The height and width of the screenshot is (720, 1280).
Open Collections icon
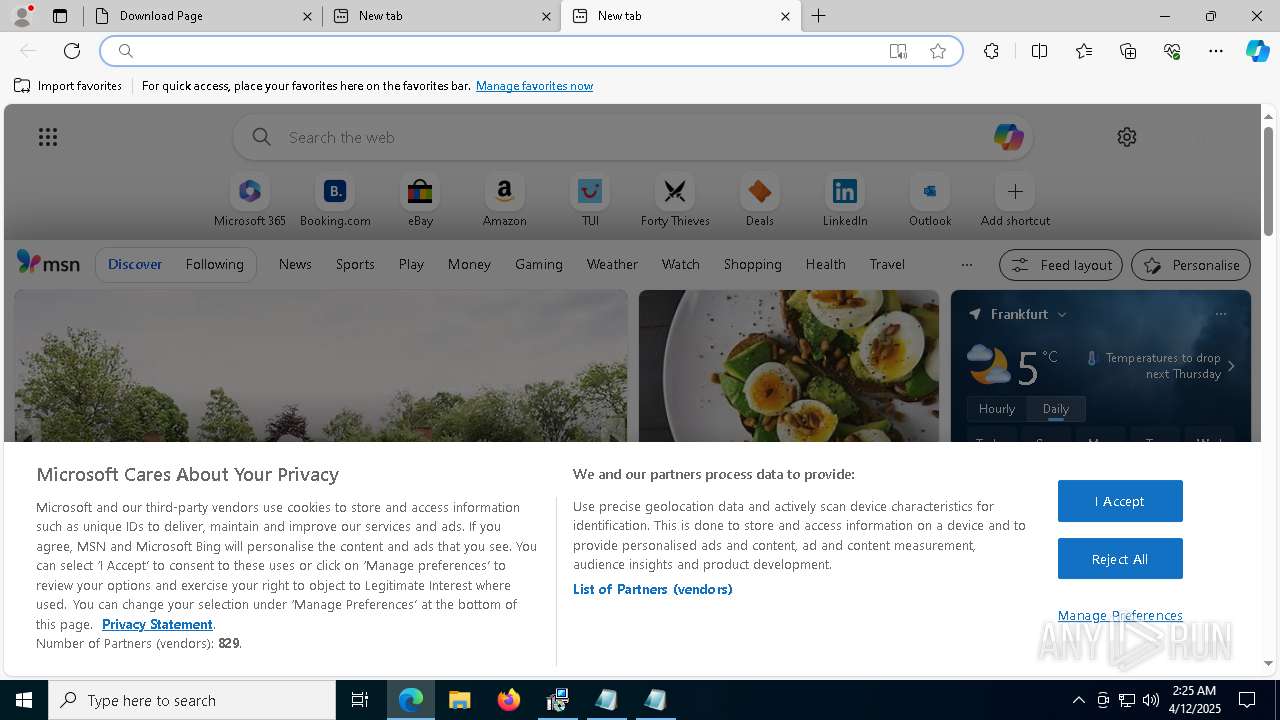[1128, 51]
